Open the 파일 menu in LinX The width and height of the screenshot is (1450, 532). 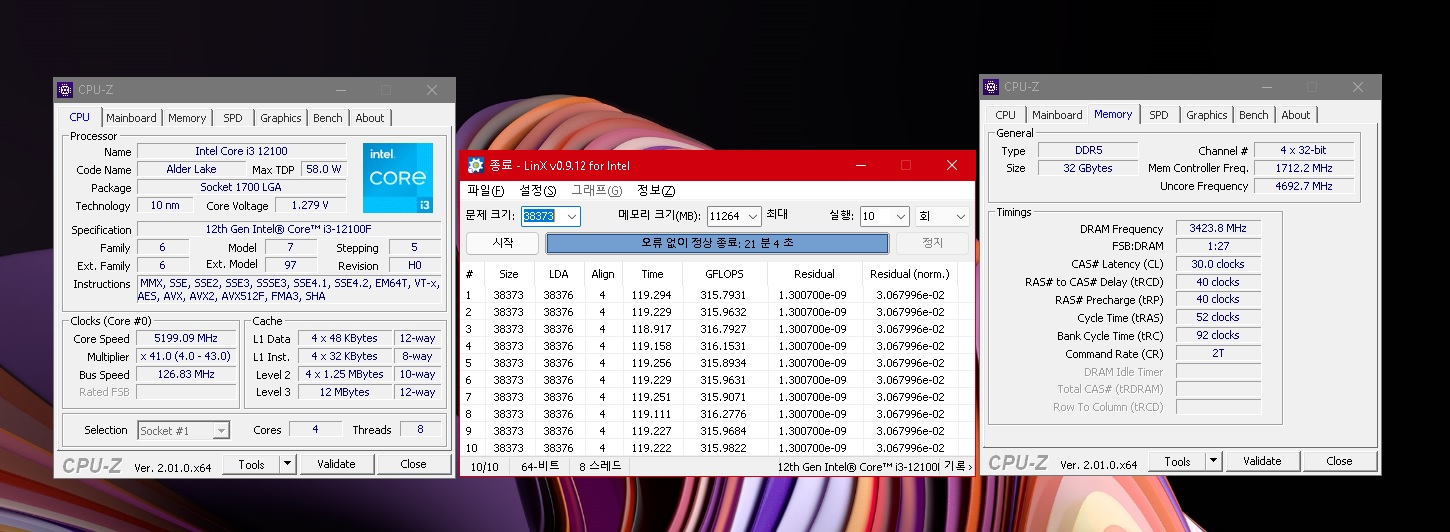486,191
